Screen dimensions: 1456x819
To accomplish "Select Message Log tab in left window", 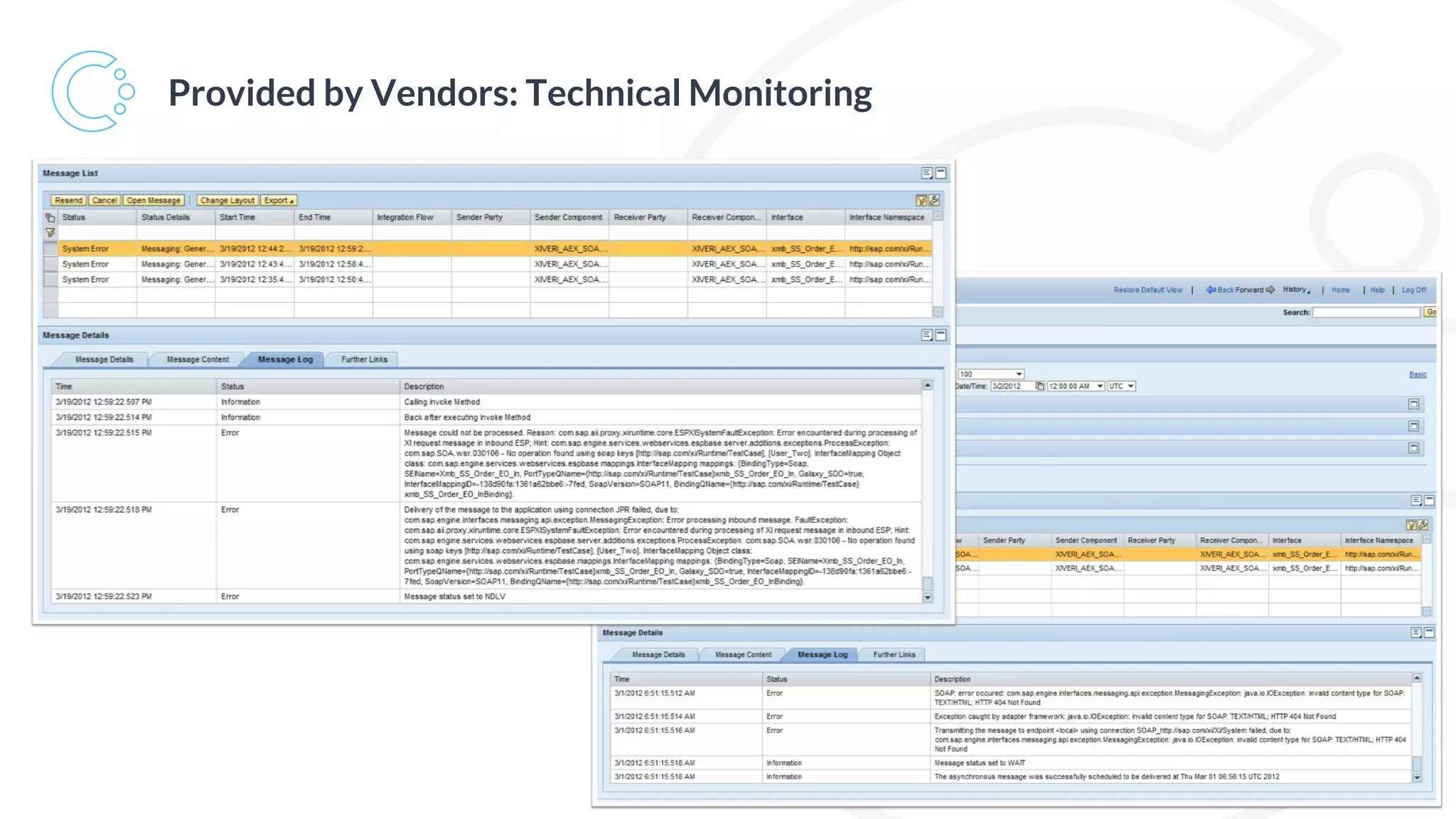I will (285, 360).
